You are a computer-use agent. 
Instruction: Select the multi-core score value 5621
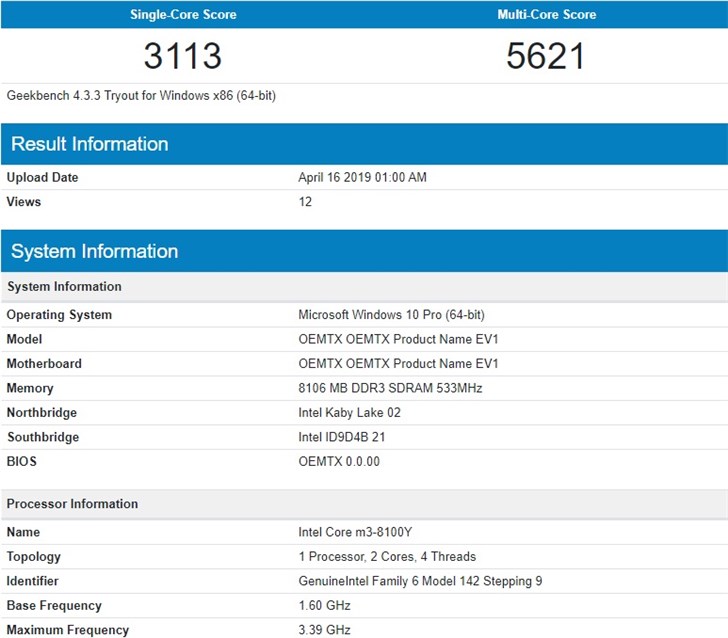[546, 56]
